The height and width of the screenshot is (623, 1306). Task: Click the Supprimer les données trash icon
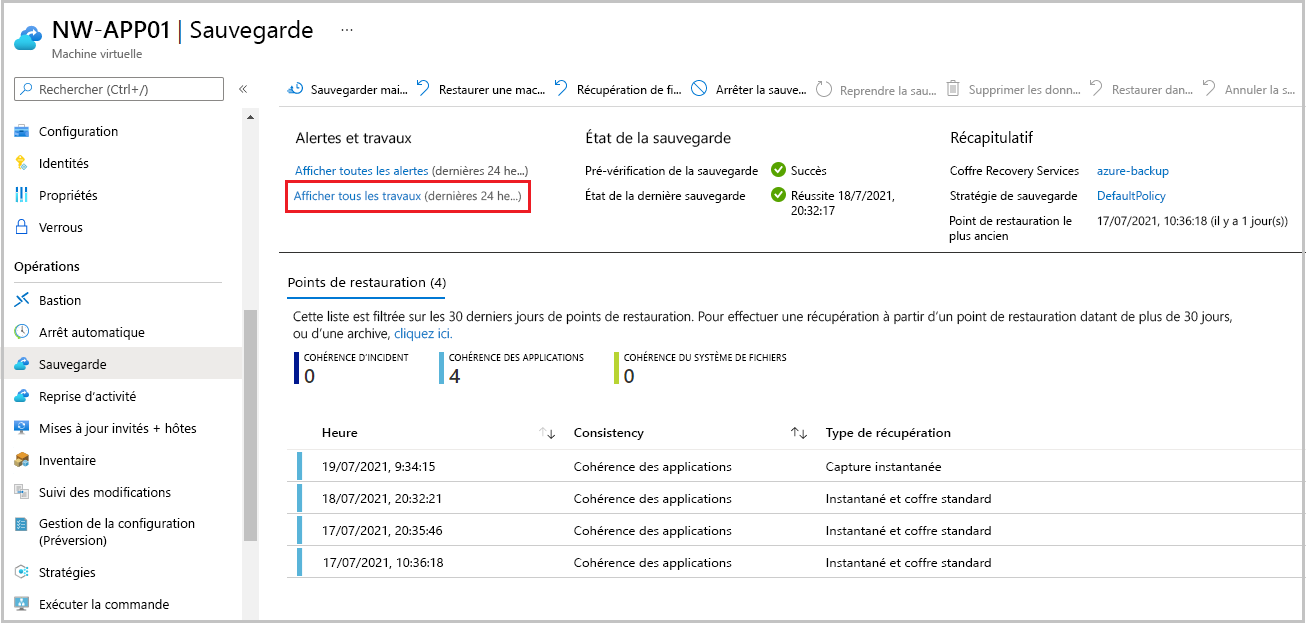[953, 89]
